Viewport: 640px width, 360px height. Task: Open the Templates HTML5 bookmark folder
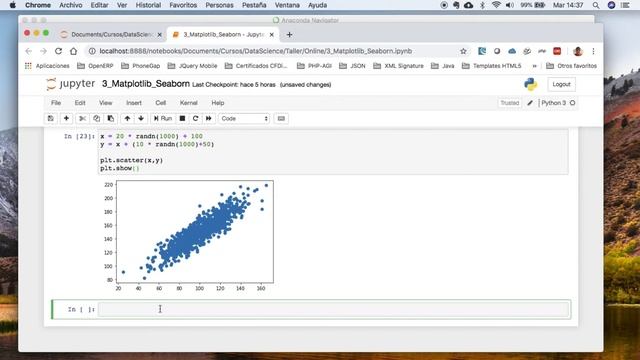pyautogui.click(x=491, y=66)
